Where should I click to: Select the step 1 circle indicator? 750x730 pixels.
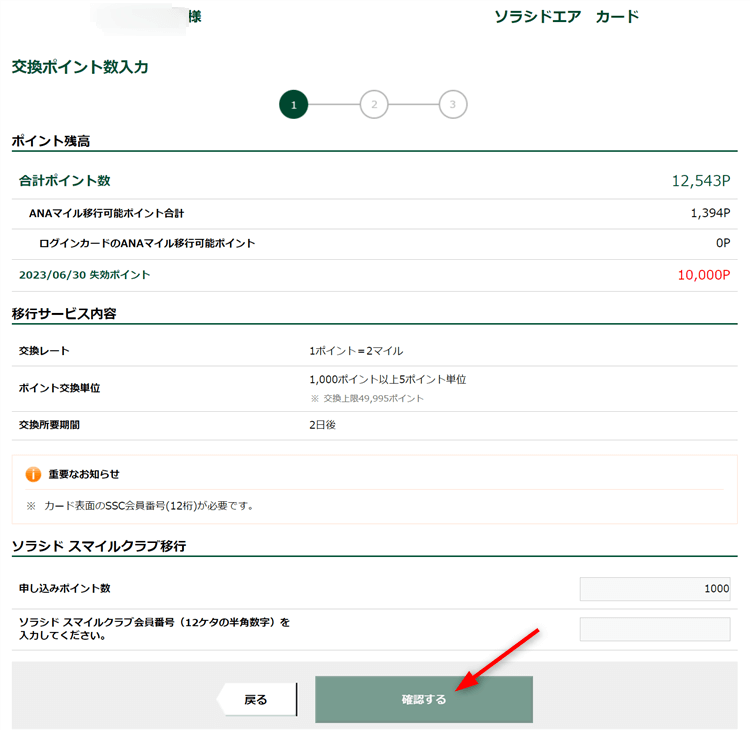(293, 104)
